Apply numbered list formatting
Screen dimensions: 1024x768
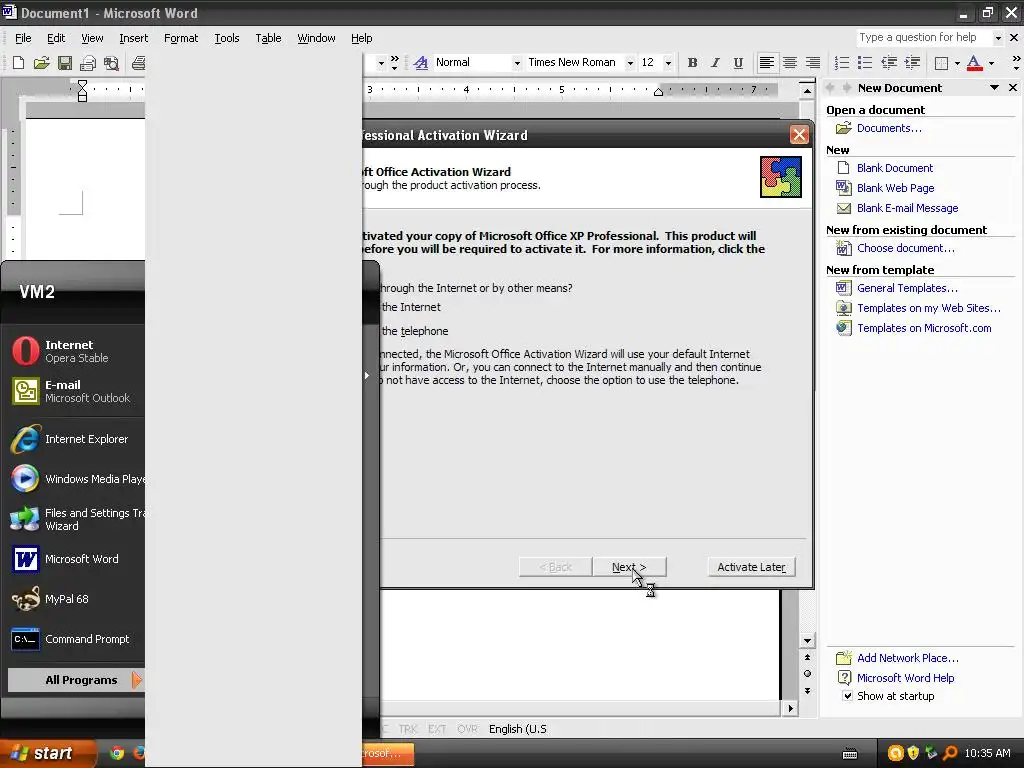(842, 63)
